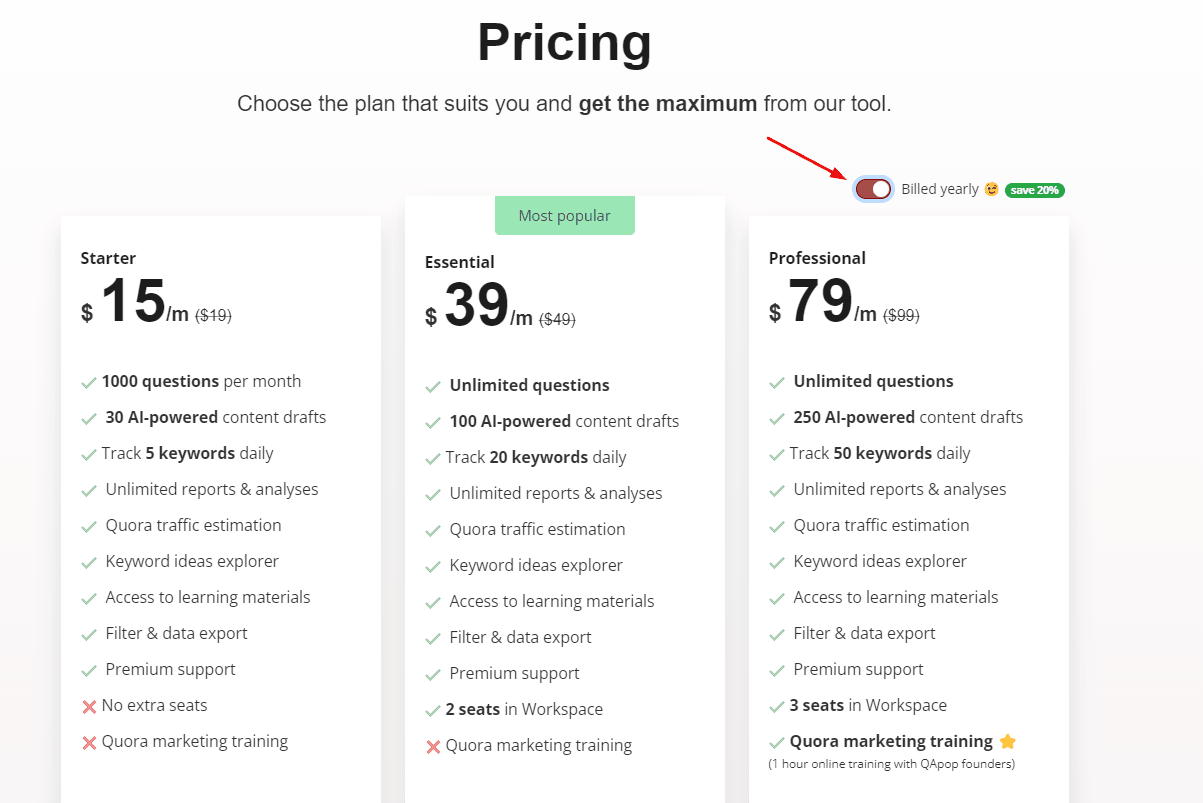
Task: Click the $15 per month price
Action: click(134, 301)
